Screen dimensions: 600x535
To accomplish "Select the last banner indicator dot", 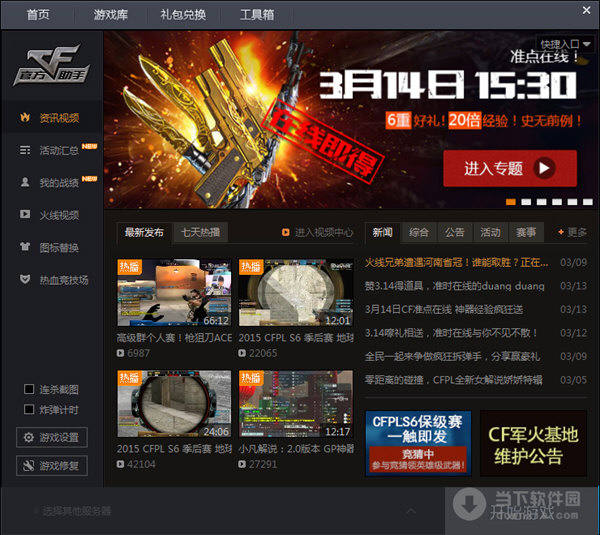I will (588, 202).
